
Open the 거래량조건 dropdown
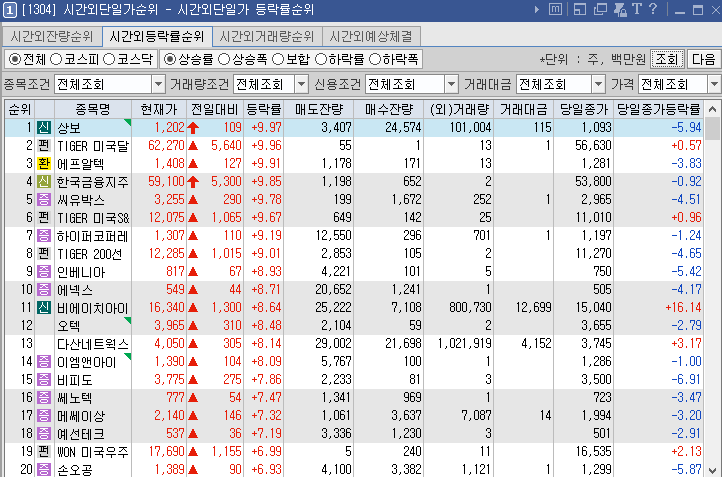coord(301,84)
